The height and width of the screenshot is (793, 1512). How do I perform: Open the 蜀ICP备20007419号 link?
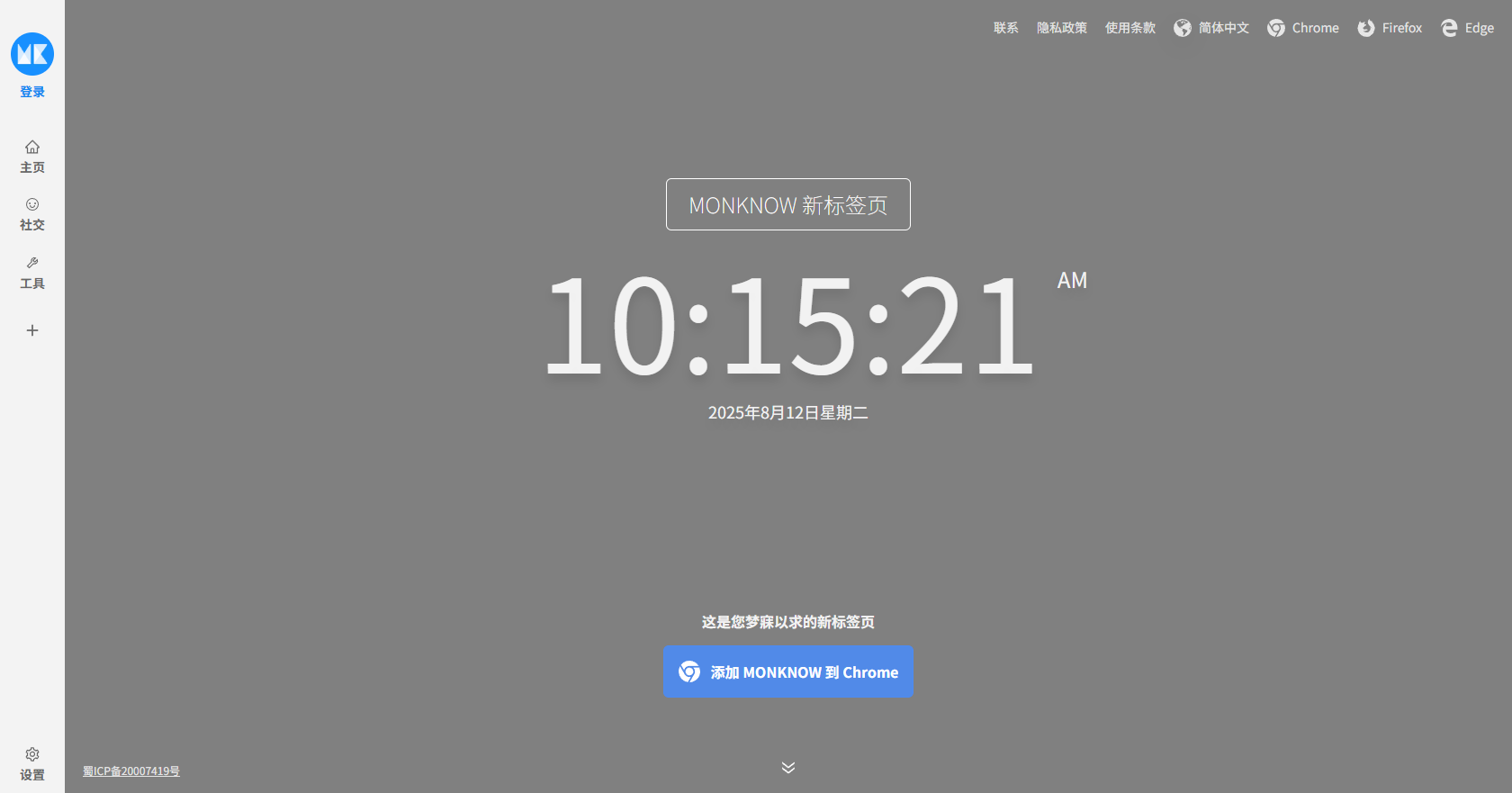pyautogui.click(x=131, y=771)
